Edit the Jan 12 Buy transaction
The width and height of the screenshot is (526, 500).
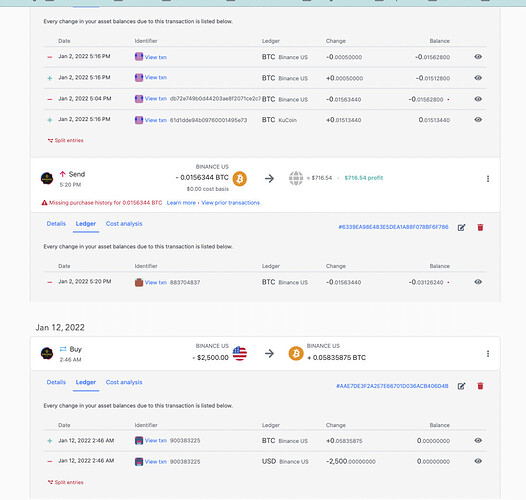click(461, 386)
